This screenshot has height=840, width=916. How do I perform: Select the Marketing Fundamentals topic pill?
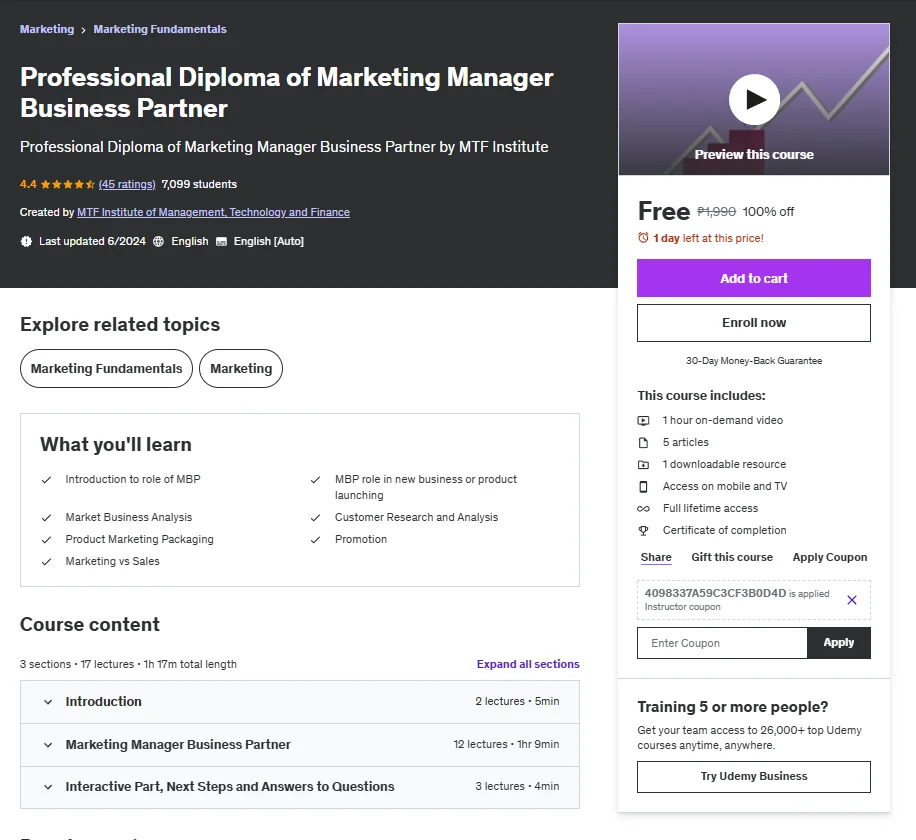click(106, 369)
